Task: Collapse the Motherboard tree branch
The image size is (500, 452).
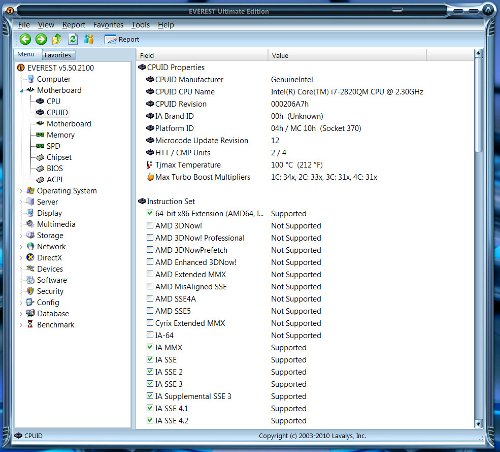Action: pos(21,90)
